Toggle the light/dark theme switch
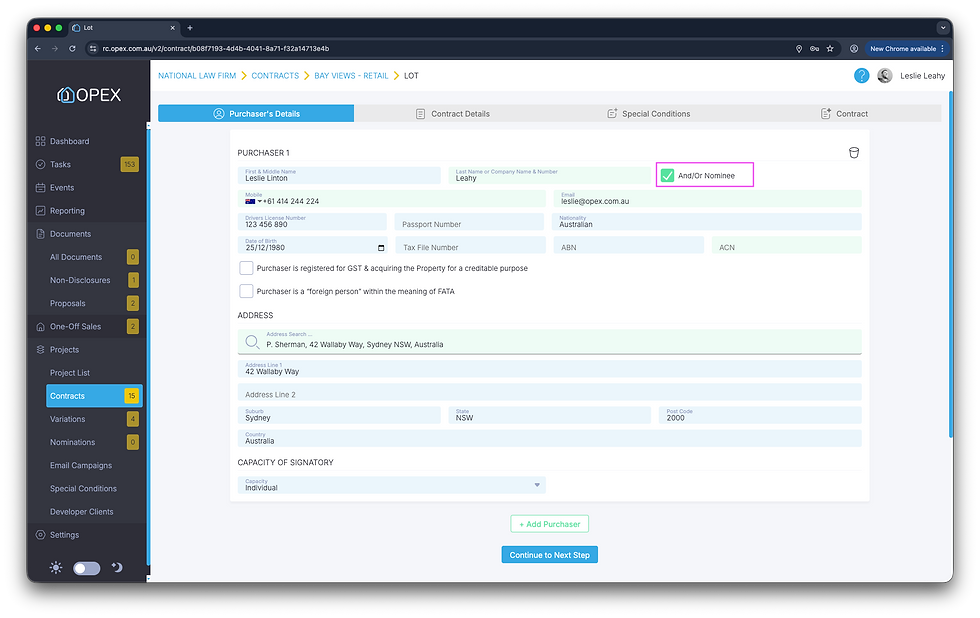This screenshot has width=980, height=618. 86,568
